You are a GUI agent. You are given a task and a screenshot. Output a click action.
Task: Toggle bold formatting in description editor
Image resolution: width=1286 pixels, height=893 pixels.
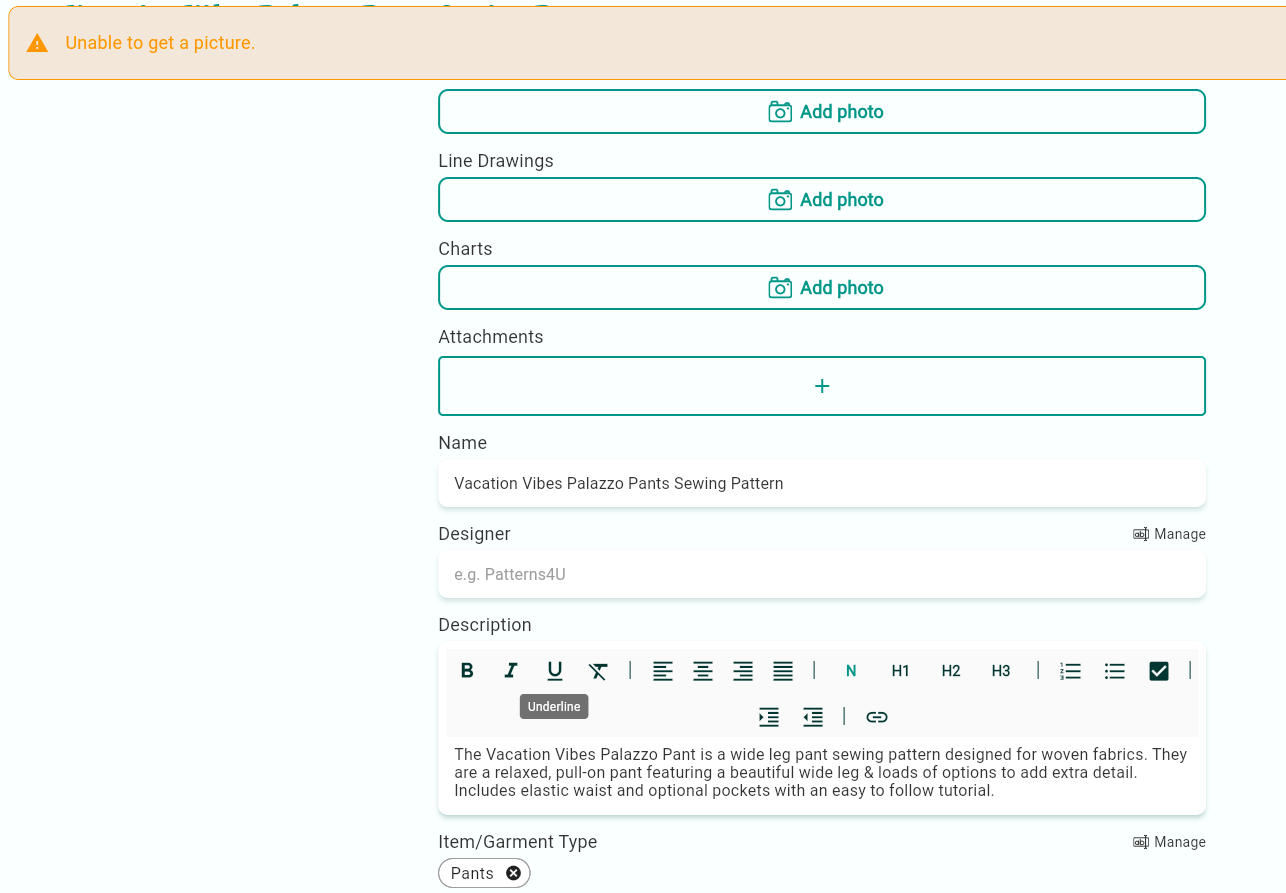point(467,671)
